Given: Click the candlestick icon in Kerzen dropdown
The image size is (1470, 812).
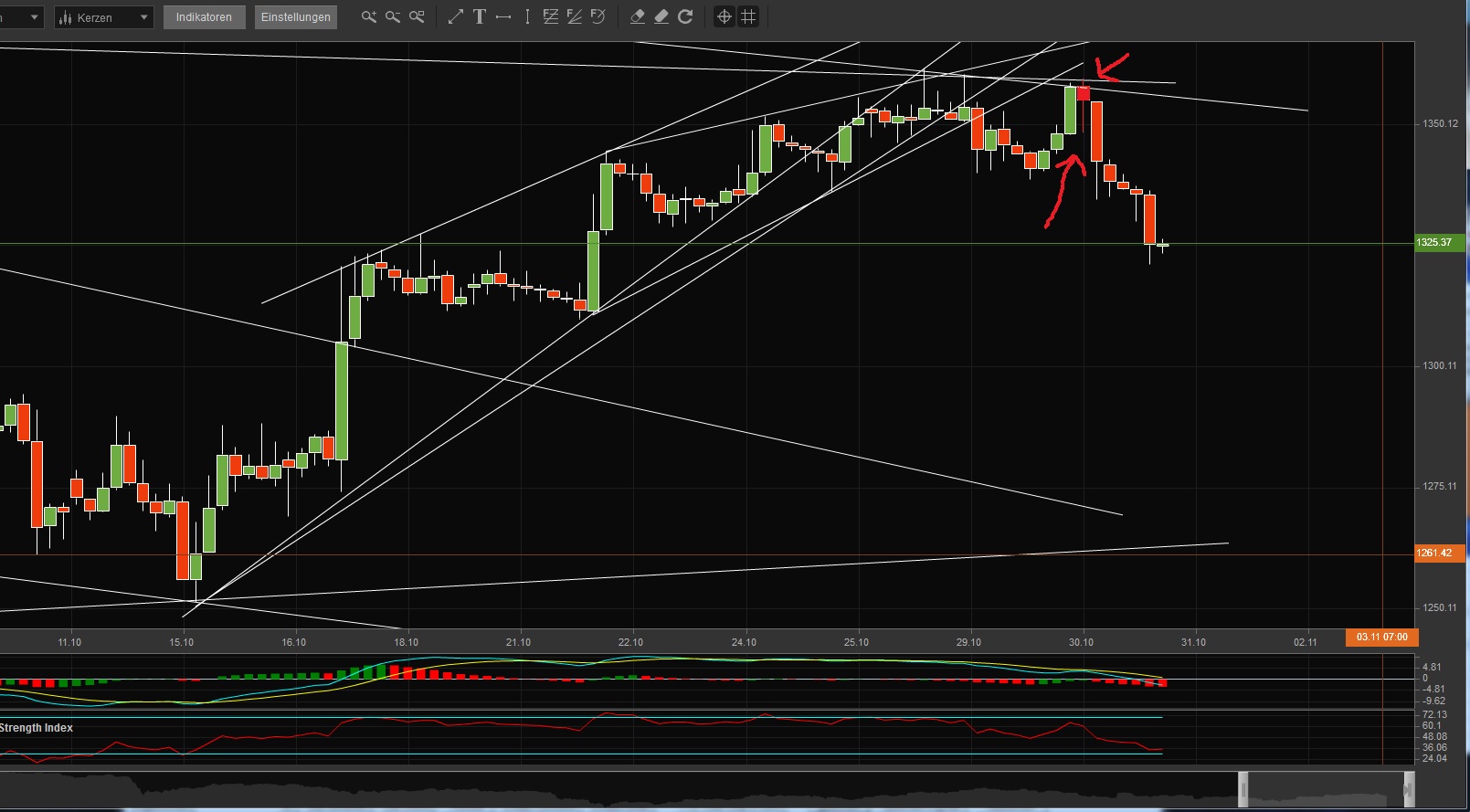Looking at the screenshot, I should 66,17.
